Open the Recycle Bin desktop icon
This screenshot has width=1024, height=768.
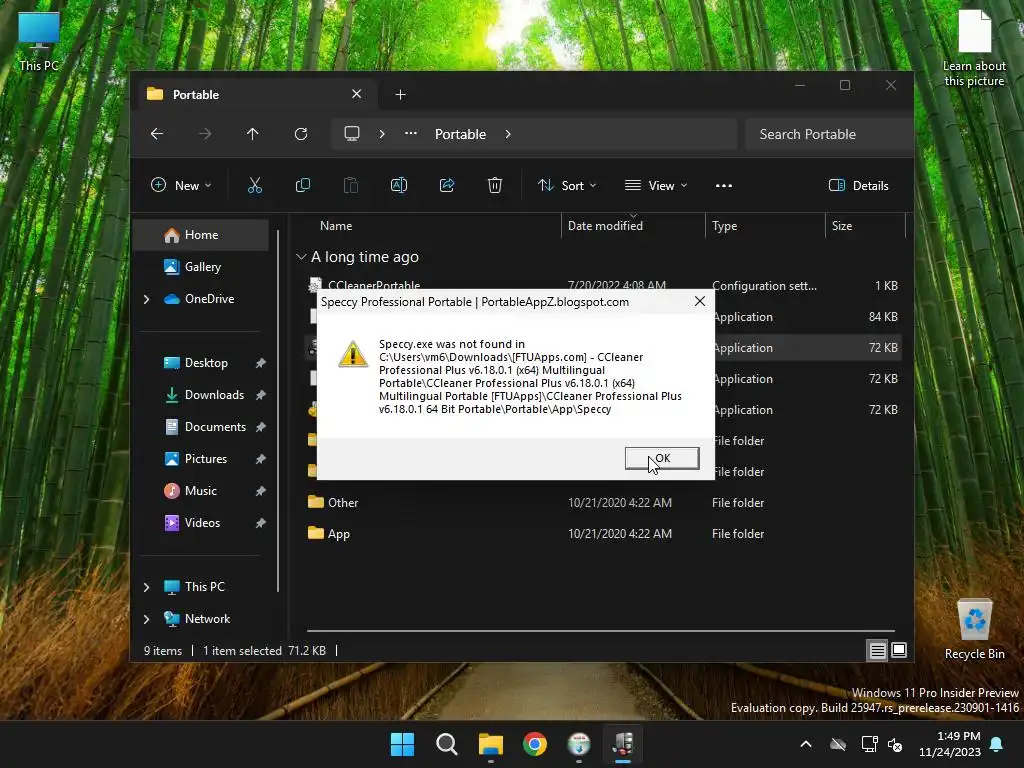974,629
